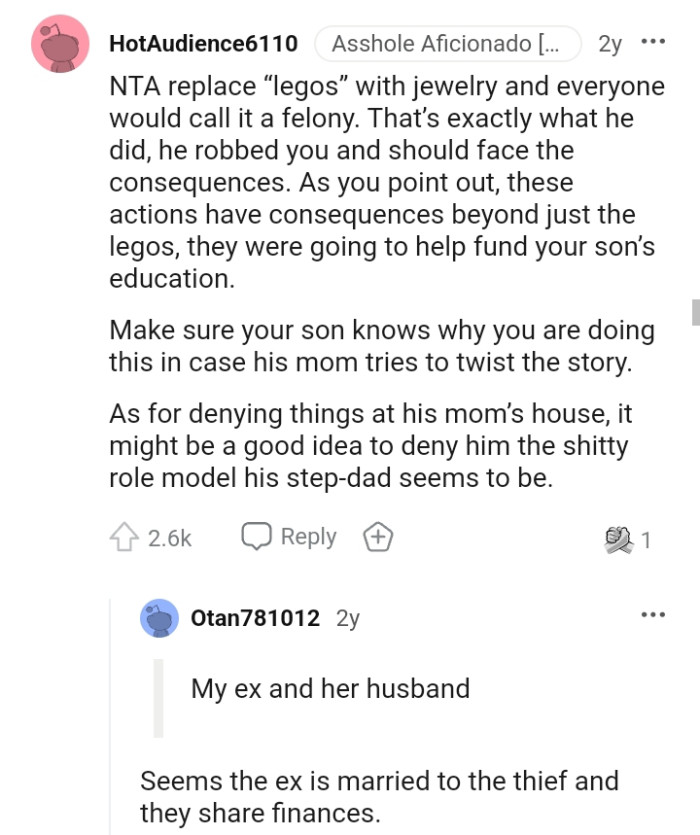Click the 2.6k vote count
Image resolution: width=700 pixels, height=835 pixels.
pos(169,536)
